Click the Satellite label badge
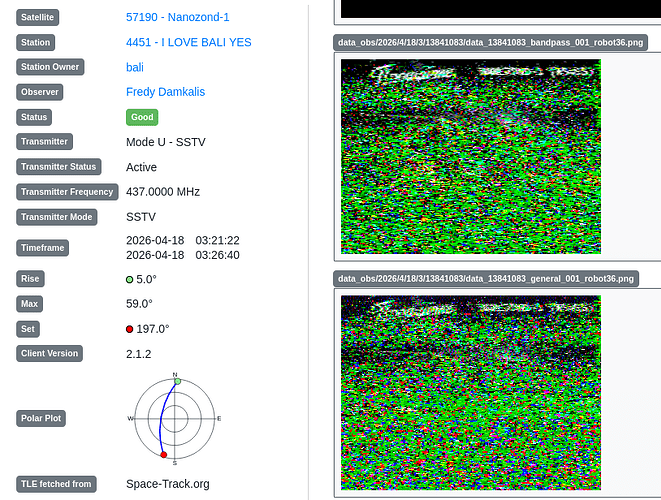This screenshot has width=661, height=500. 38,17
